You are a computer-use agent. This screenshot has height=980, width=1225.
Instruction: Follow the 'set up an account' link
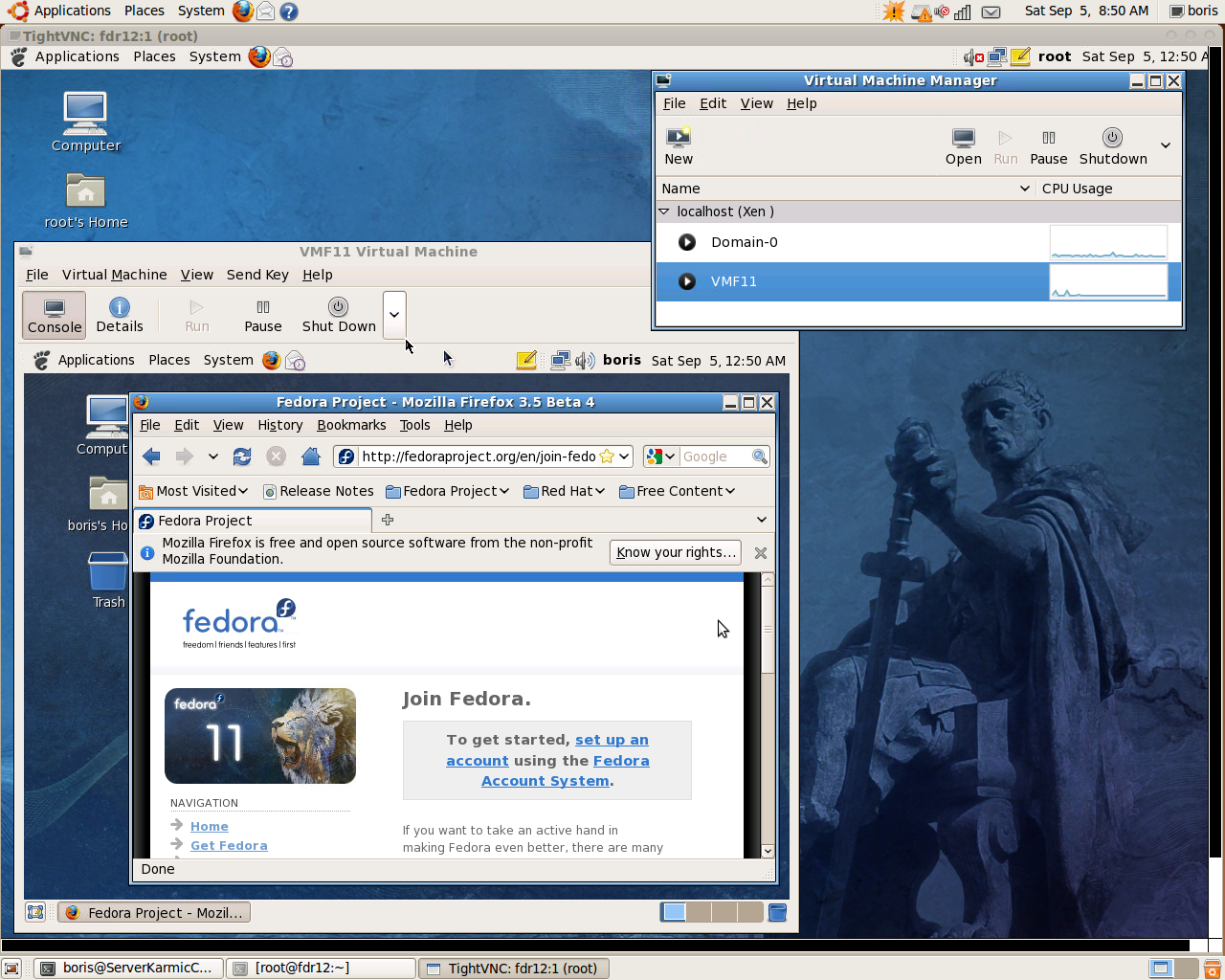pos(547,750)
